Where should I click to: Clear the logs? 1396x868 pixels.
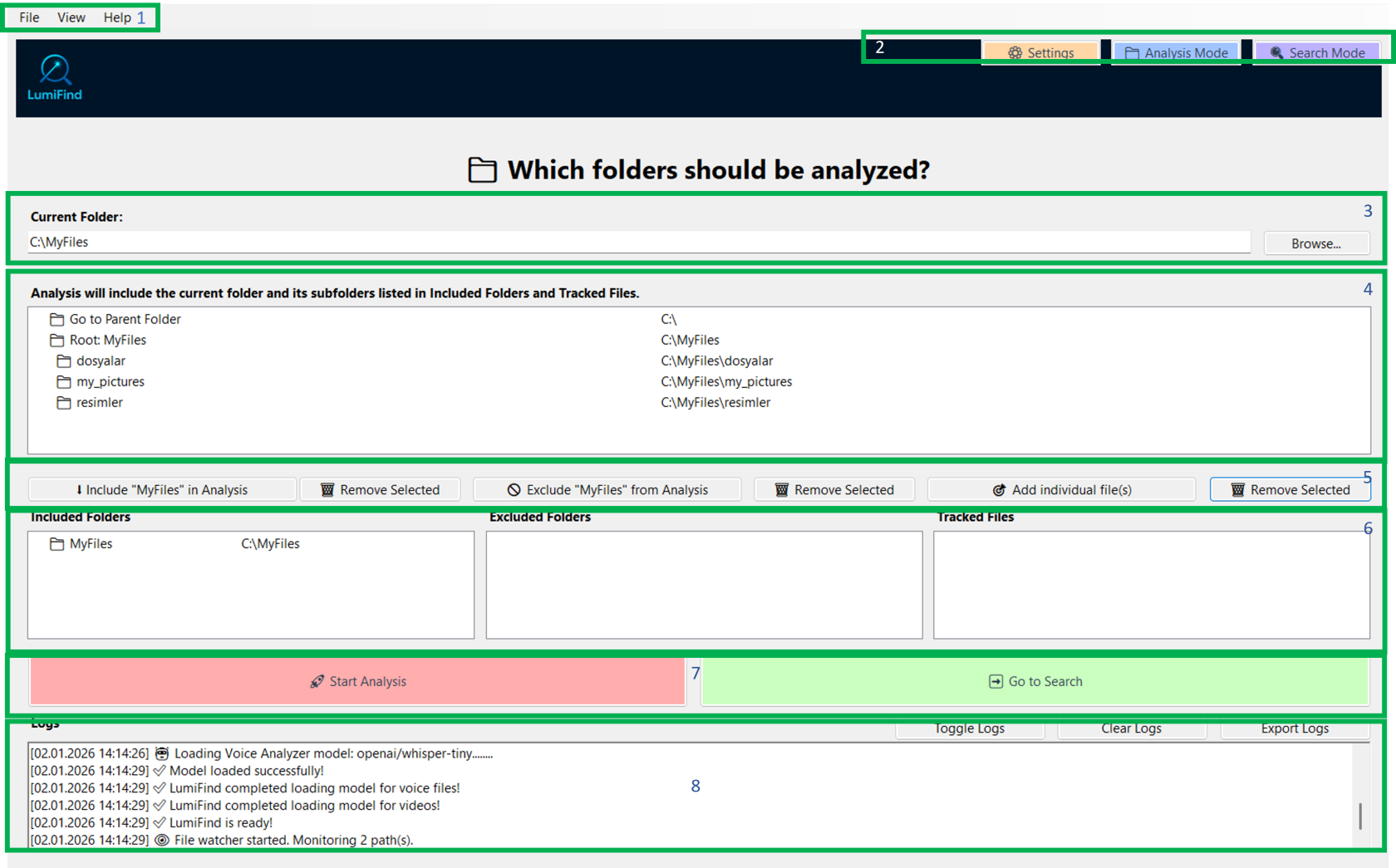point(1132,728)
